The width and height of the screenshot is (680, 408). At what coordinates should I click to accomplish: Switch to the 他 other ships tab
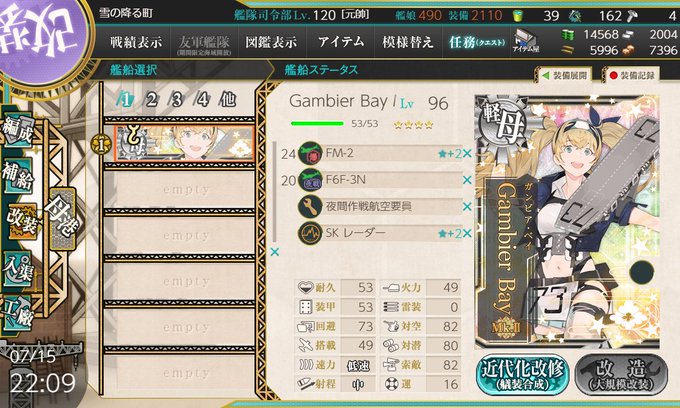(x=228, y=100)
